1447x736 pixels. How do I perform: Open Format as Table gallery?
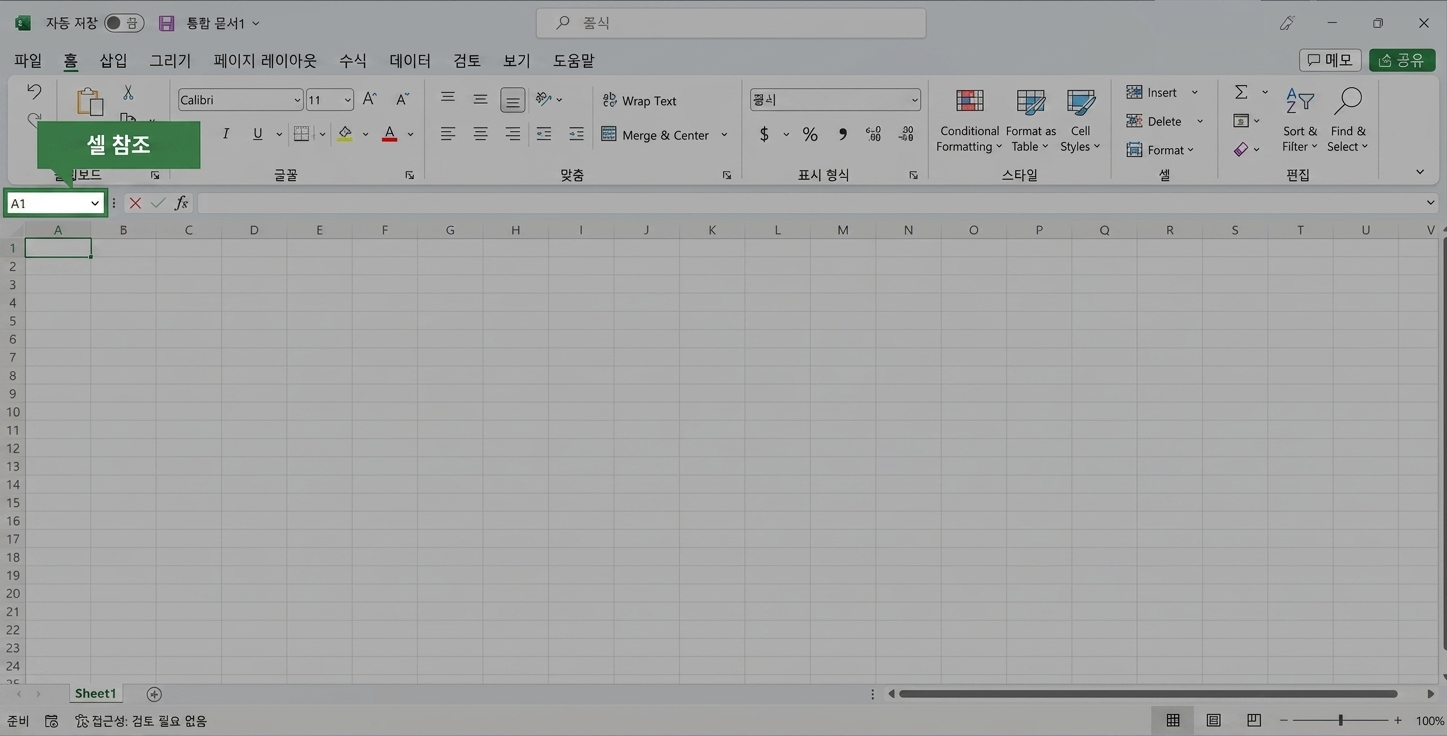coord(1030,120)
